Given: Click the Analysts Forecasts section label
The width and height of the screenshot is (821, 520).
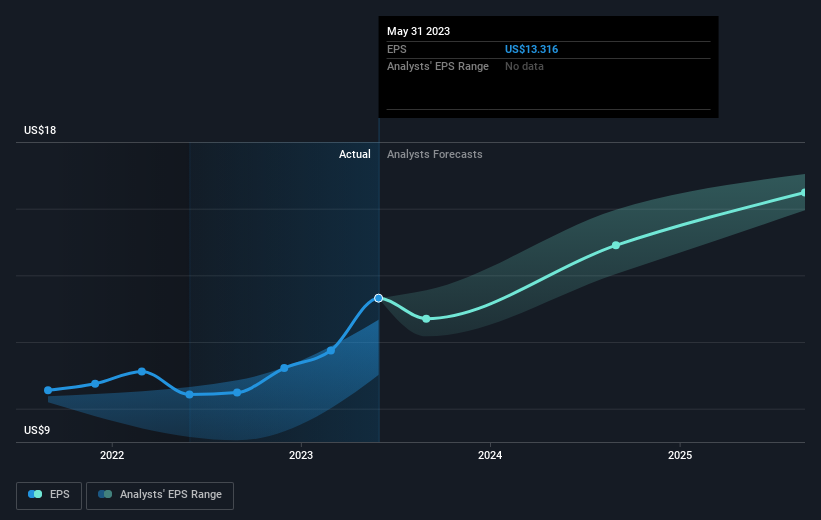Looking at the screenshot, I should click(435, 154).
